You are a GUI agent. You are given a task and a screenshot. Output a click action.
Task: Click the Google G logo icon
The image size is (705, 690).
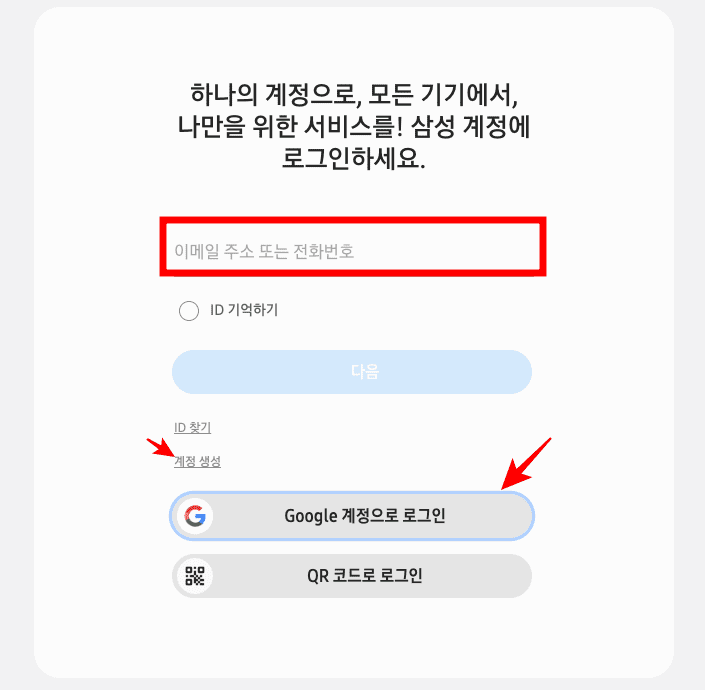click(x=195, y=516)
